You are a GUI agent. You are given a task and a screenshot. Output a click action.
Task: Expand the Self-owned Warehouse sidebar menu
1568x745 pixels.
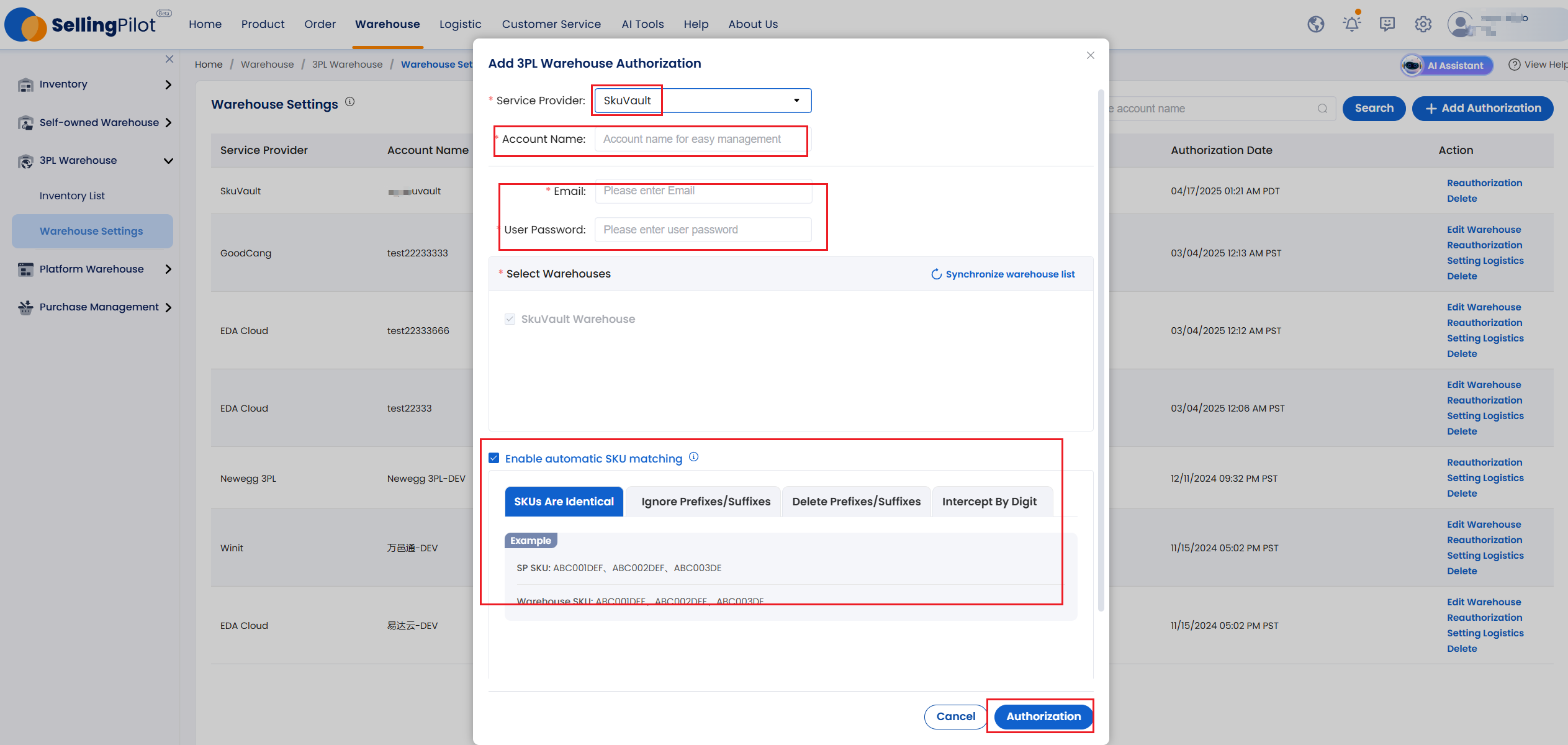tap(168, 123)
